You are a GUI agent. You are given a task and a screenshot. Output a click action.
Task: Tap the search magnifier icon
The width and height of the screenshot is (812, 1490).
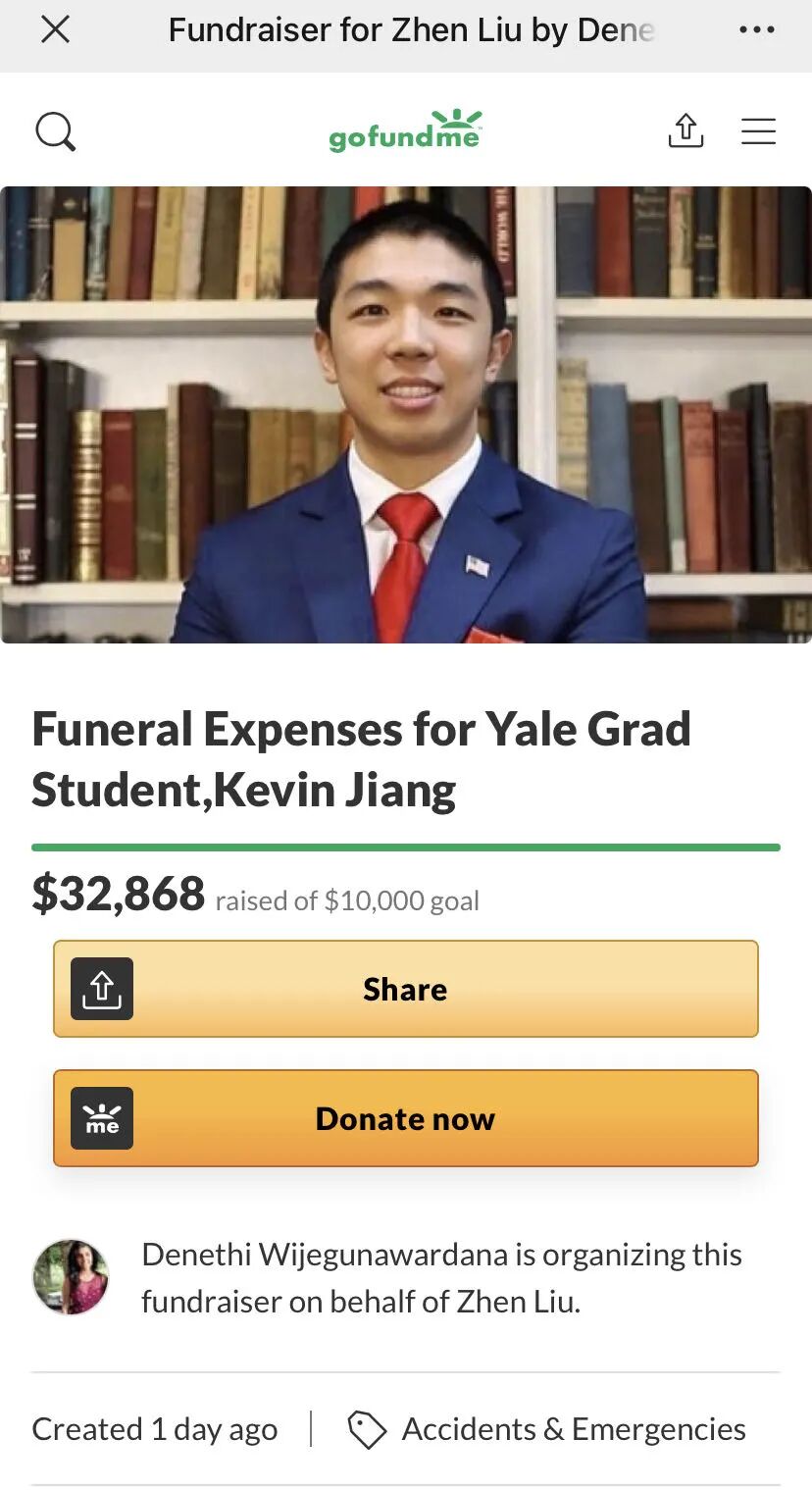tap(56, 131)
